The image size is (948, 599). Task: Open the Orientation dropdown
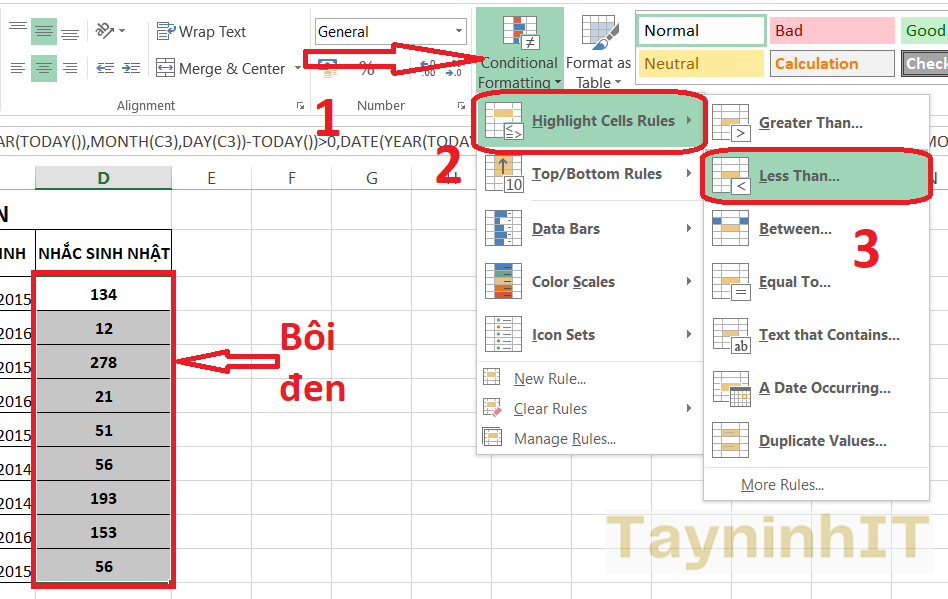pos(110,32)
